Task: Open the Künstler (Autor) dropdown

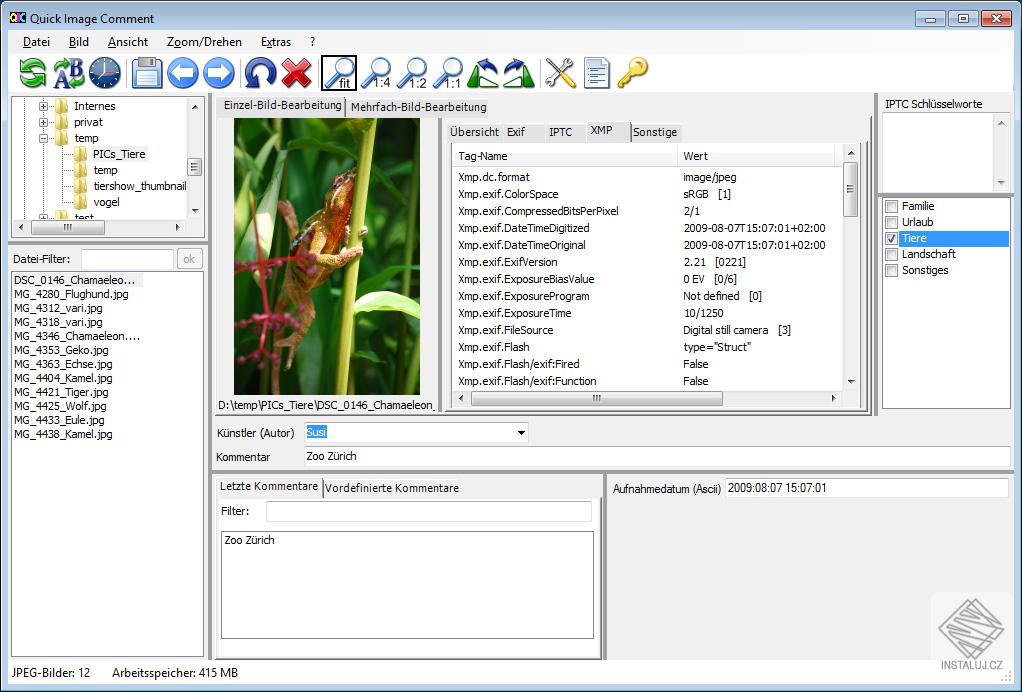Action: [521, 433]
